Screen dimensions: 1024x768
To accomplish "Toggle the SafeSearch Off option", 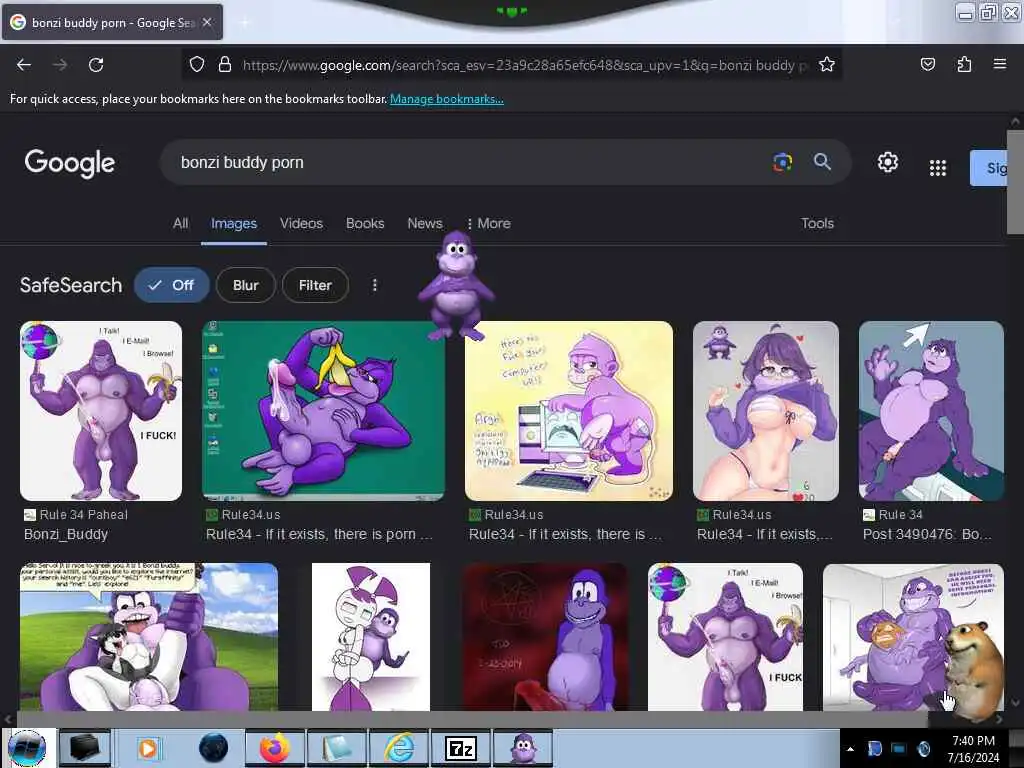I will [x=171, y=285].
